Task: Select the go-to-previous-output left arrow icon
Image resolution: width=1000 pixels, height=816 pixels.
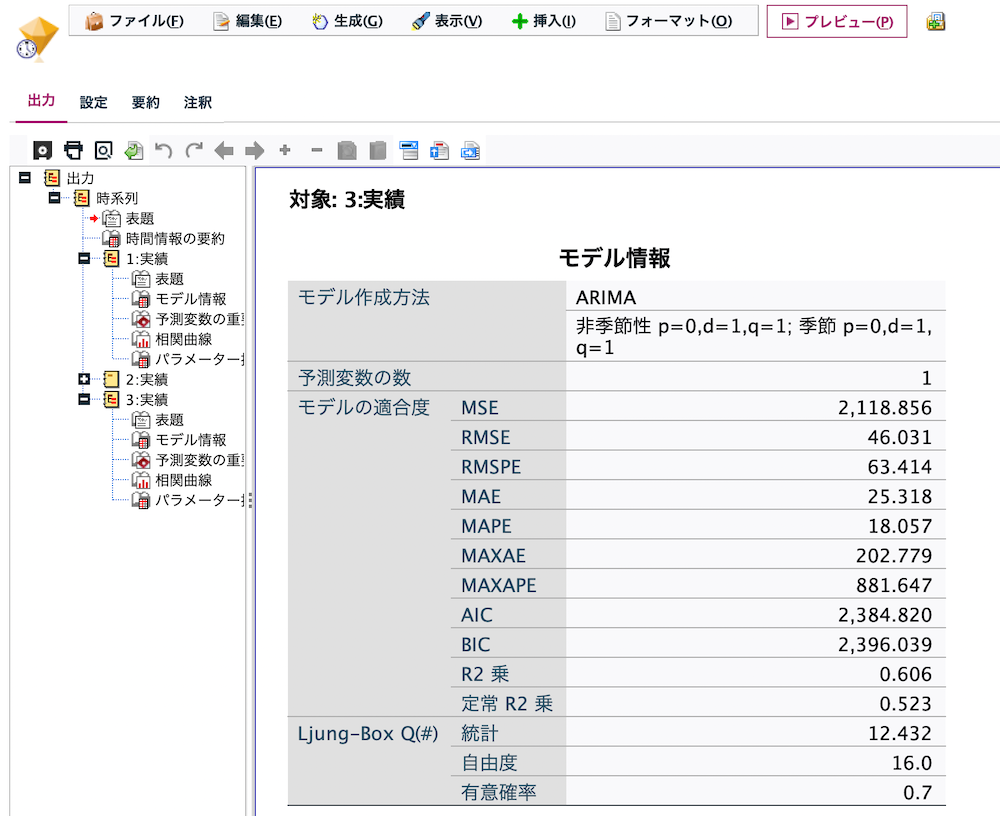Action: (x=222, y=150)
